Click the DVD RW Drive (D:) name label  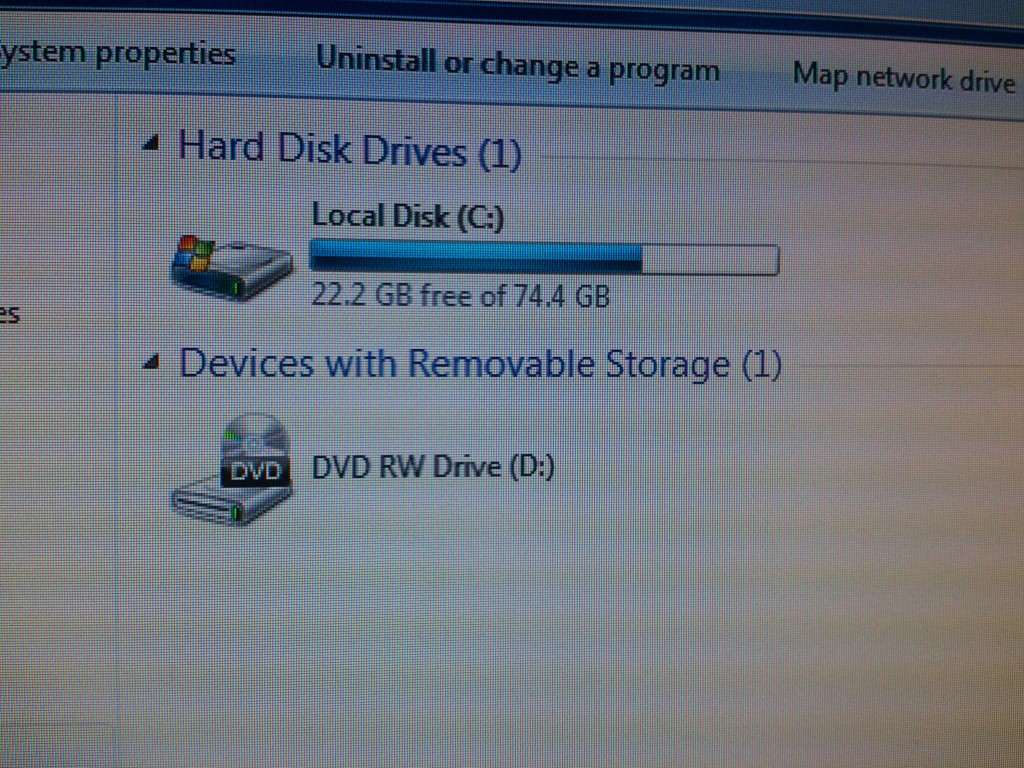433,468
